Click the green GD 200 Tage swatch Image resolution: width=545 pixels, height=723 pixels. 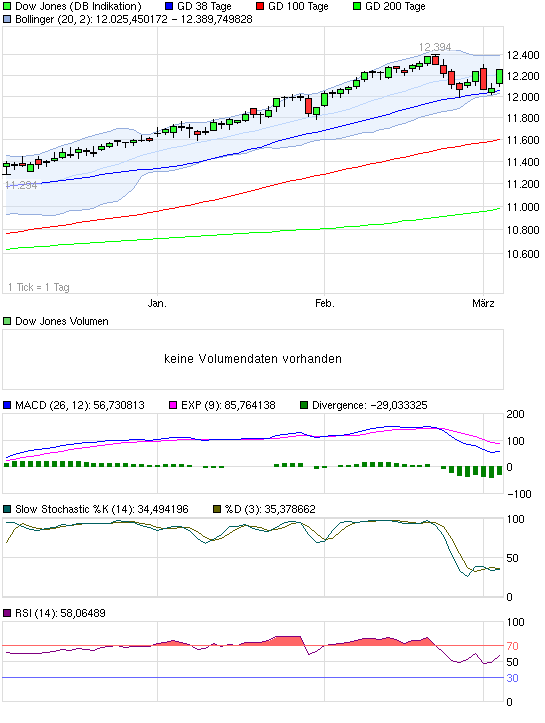coord(357,6)
